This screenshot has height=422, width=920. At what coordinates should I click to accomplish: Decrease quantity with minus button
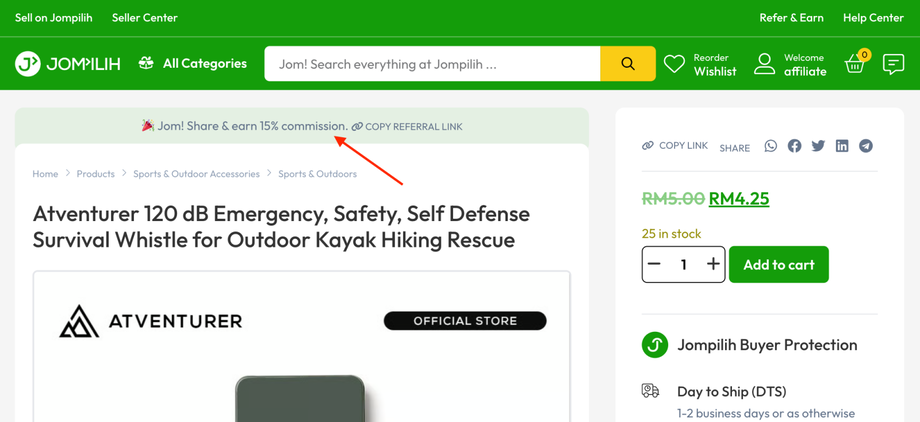pyautogui.click(x=654, y=264)
